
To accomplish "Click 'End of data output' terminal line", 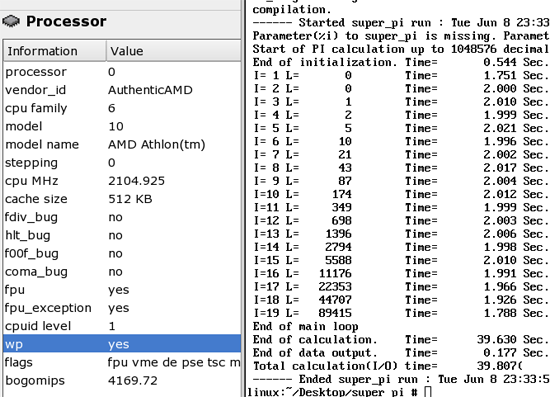I will tap(401, 353).
